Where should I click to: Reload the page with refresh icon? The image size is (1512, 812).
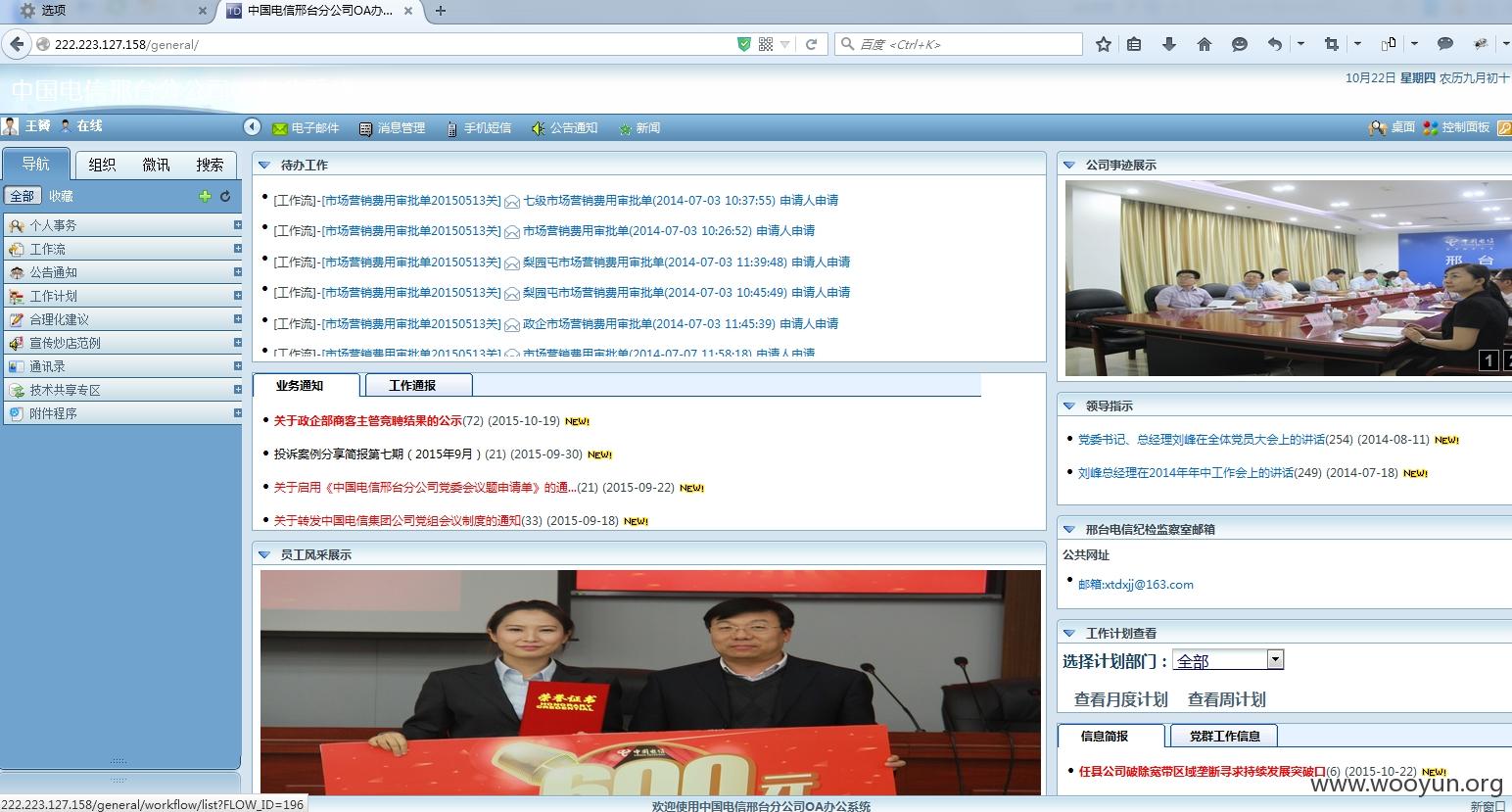pos(811,44)
